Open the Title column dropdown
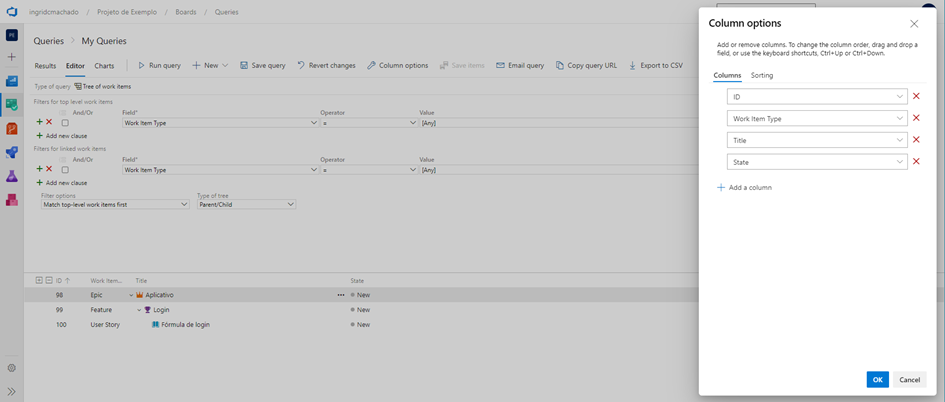Screen dimensions: 945x402 tap(817, 140)
